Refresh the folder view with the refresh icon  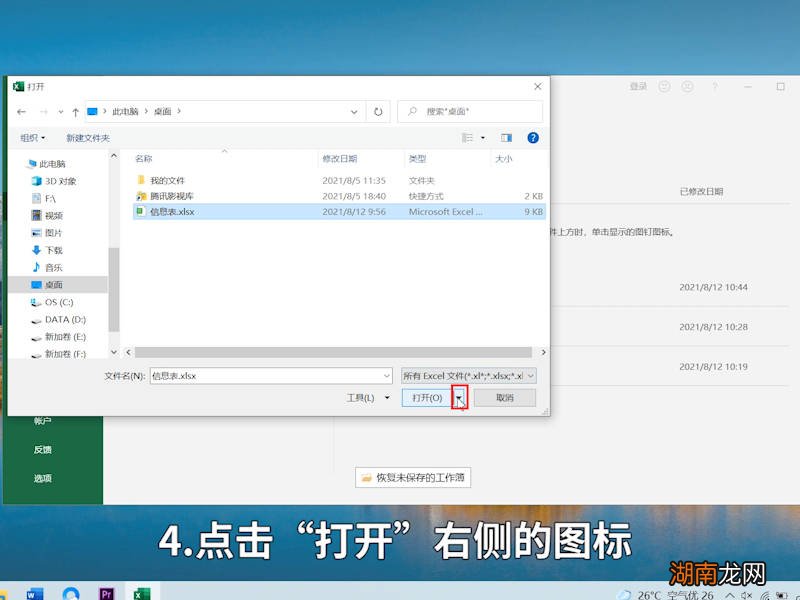[x=378, y=112]
